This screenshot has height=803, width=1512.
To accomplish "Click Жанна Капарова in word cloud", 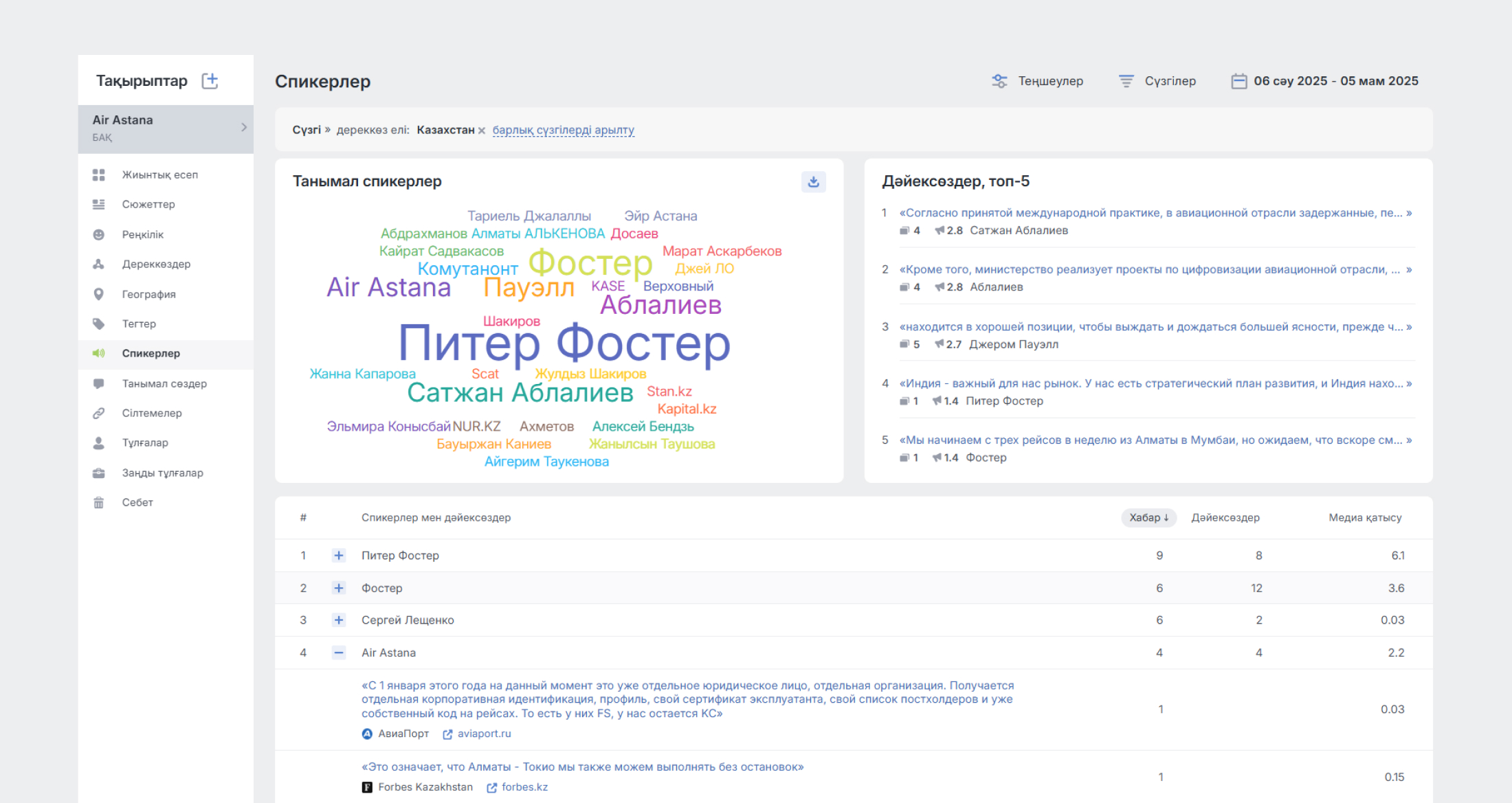I will [362, 374].
